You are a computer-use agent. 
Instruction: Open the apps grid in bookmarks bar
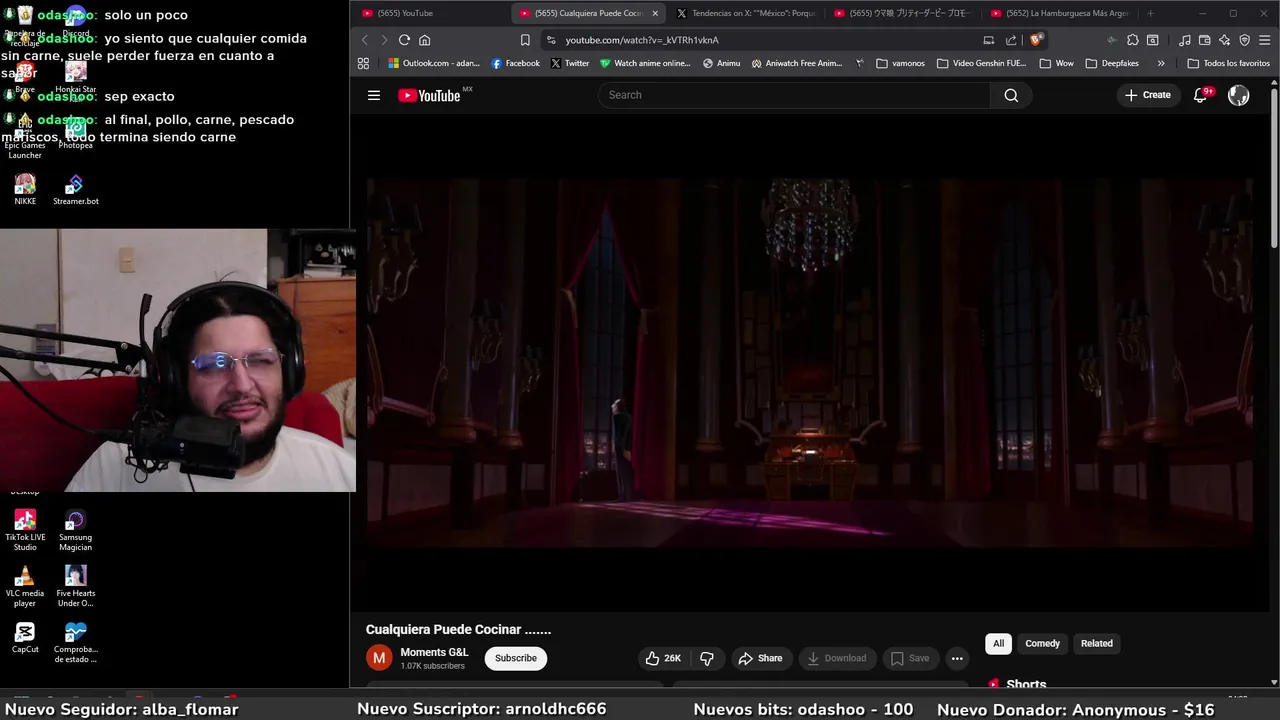(x=363, y=63)
